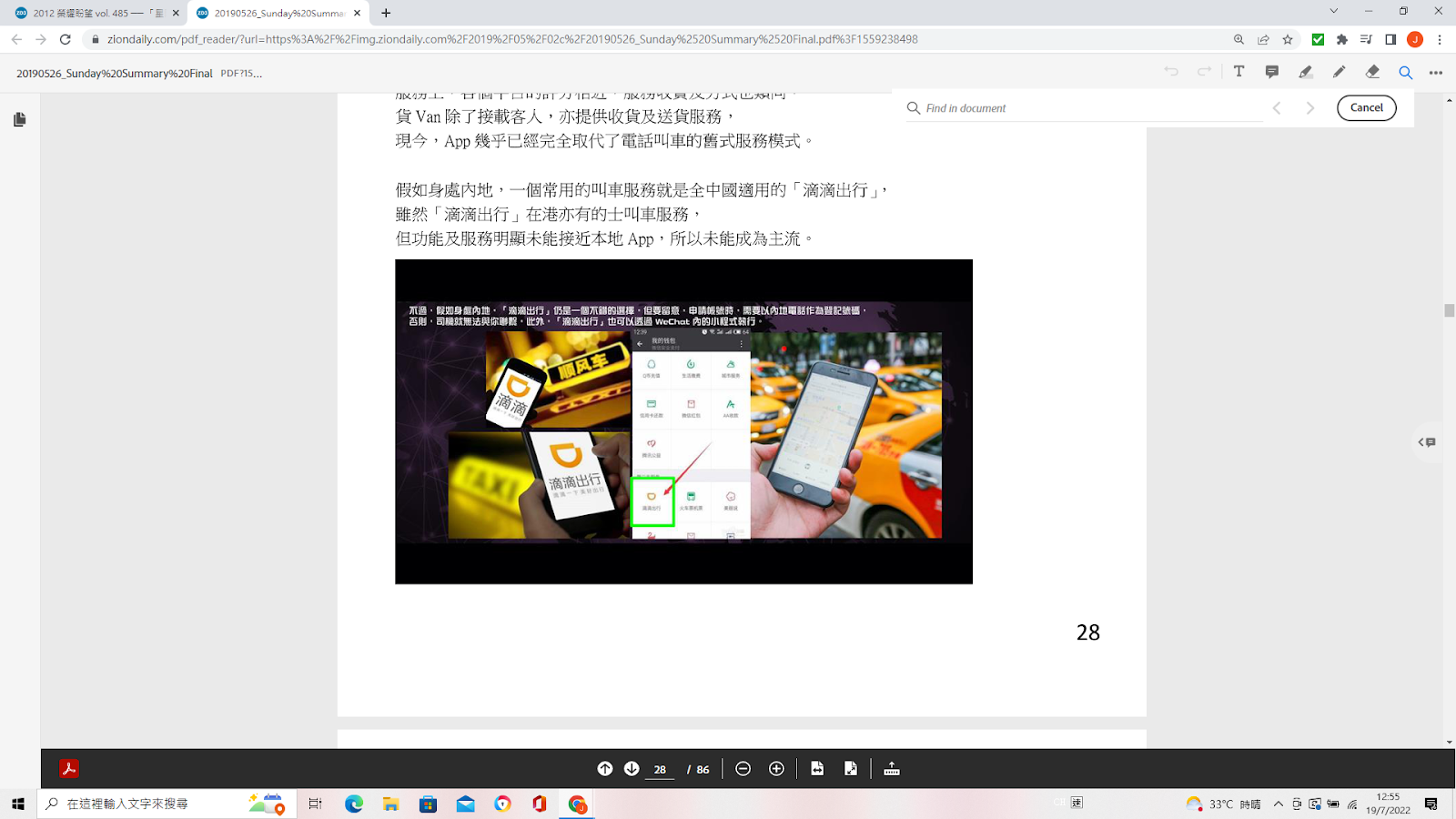
Task: Click the document title 20190526_Sunday Summary Final
Action: tap(115, 73)
